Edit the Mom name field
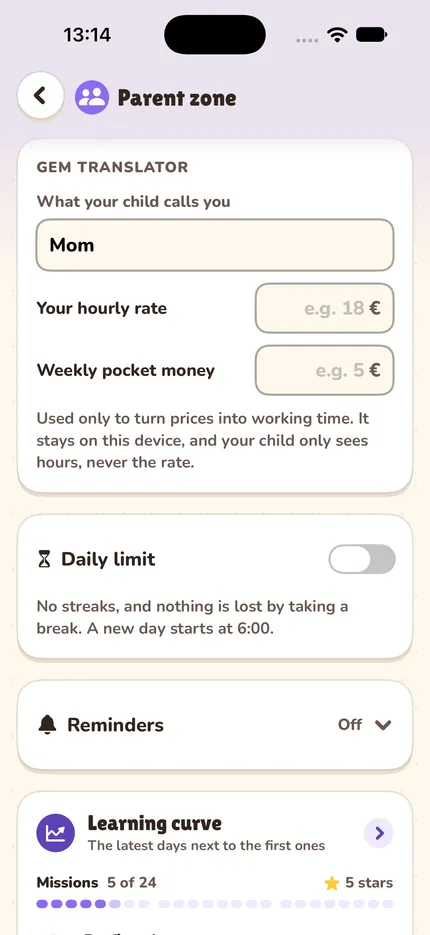430x935 pixels. click(215, 245)
